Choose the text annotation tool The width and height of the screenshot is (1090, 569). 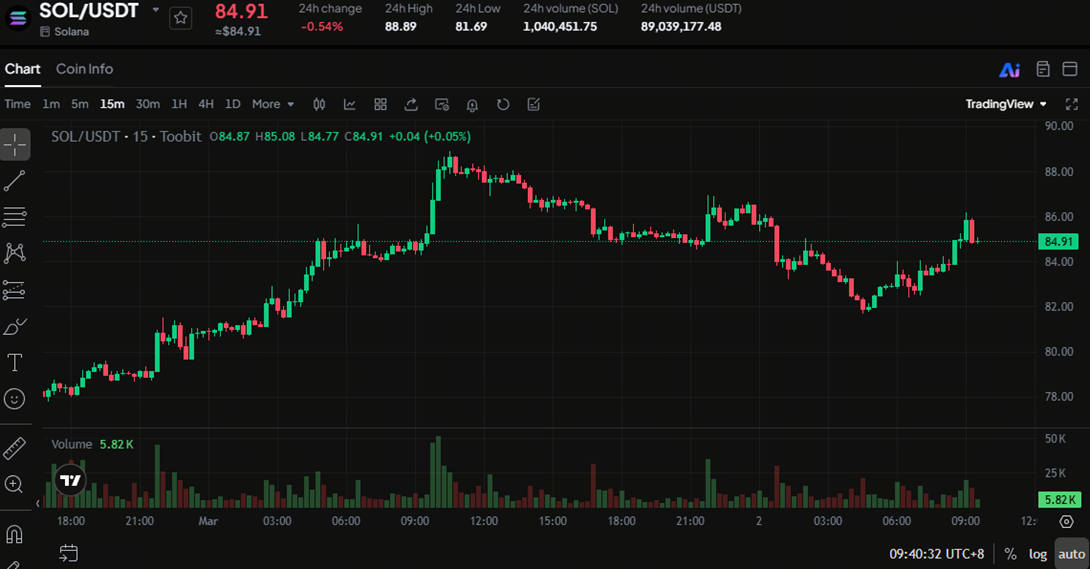(15, 362)
